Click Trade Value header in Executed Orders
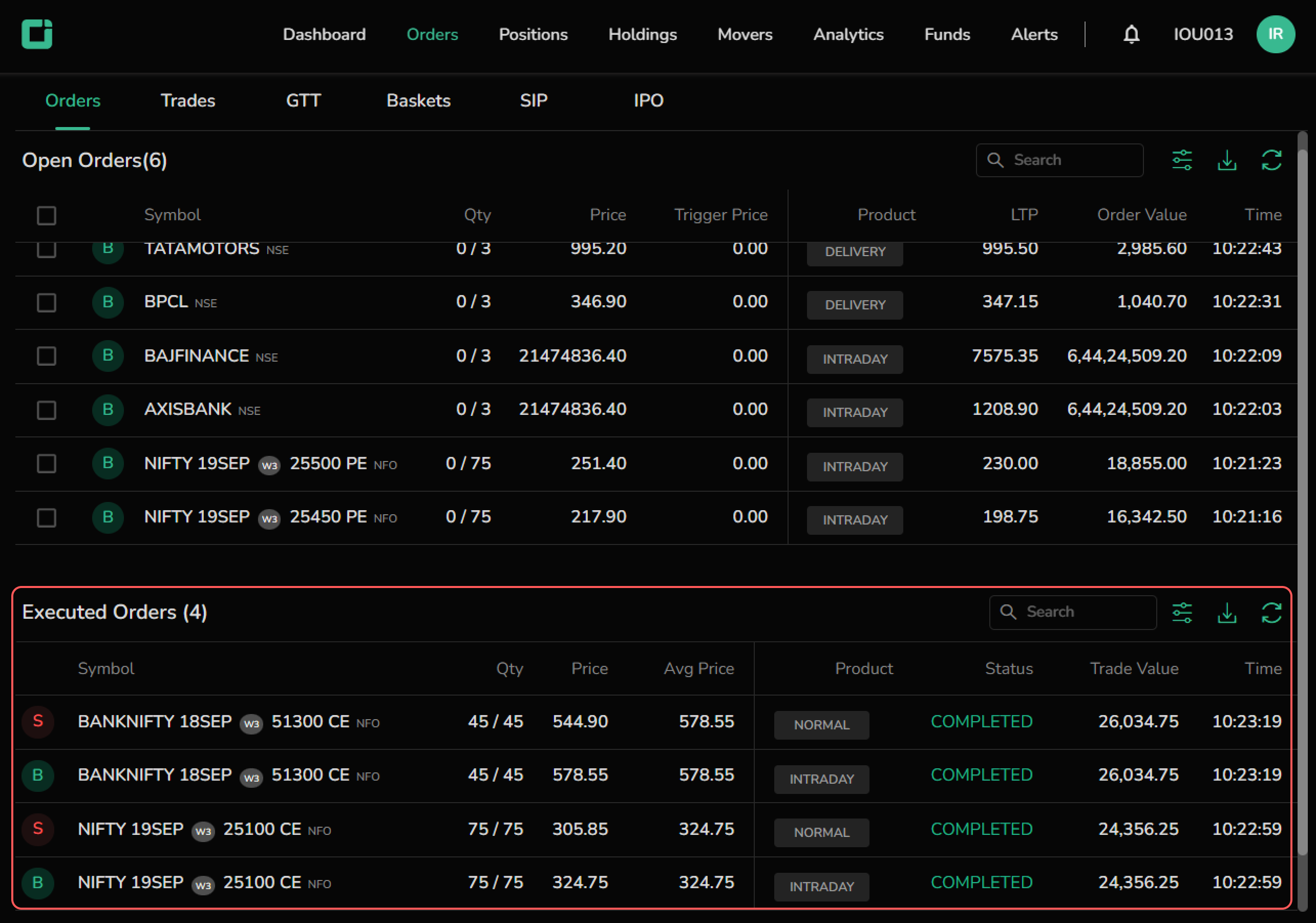 point(1134,668)
